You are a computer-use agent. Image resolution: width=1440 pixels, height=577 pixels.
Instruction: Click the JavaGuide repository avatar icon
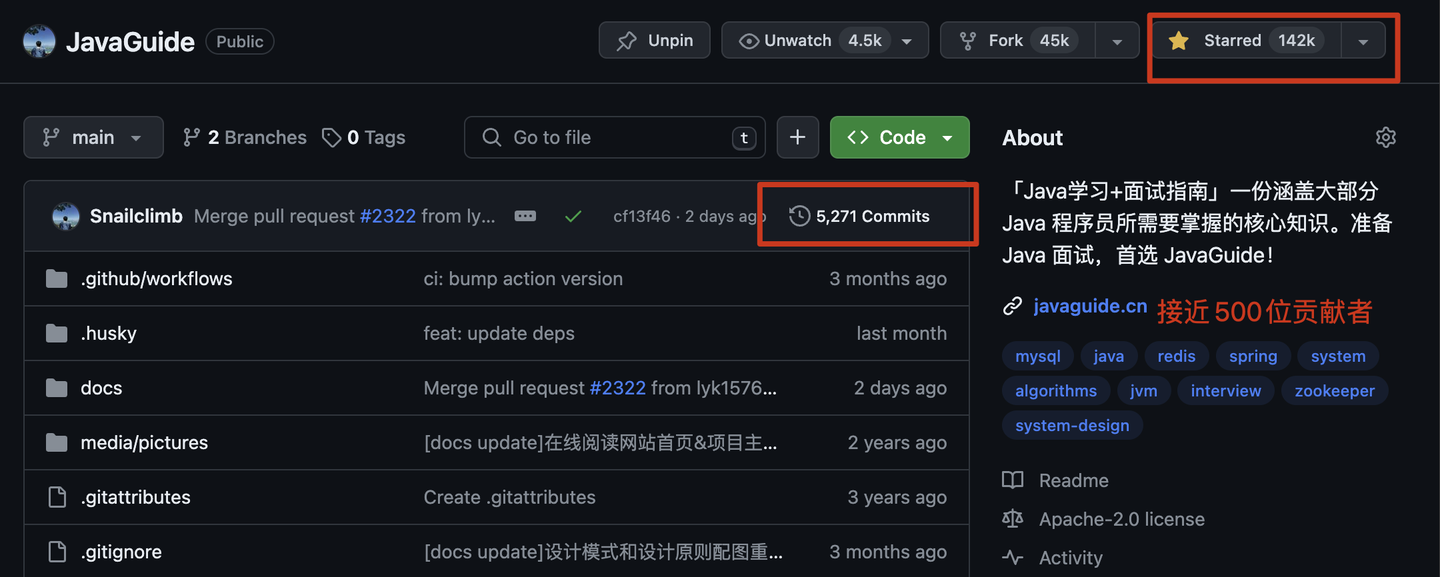pyautogui.click(x=39, y=41)
